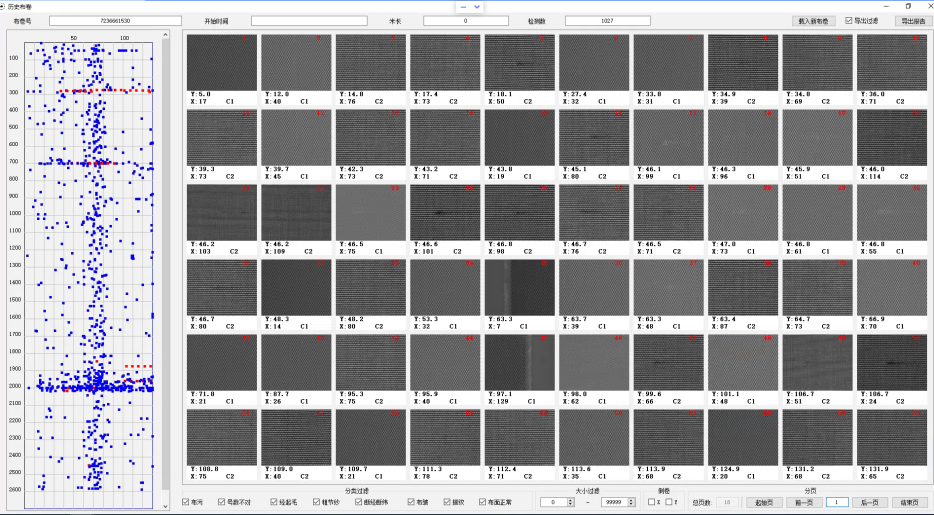Click the page number input field
Screen dimensions: 934x515
(x=836, y=502)
